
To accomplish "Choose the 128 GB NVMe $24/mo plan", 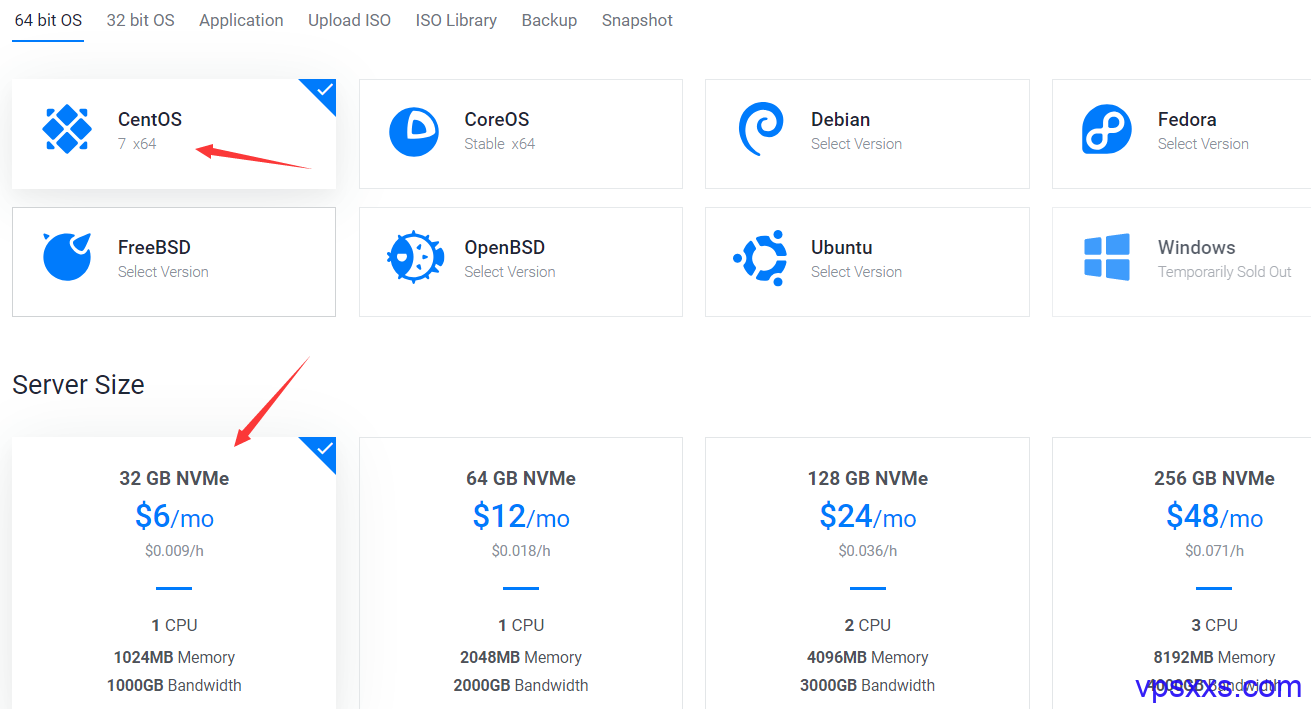I will coord(867,573).
